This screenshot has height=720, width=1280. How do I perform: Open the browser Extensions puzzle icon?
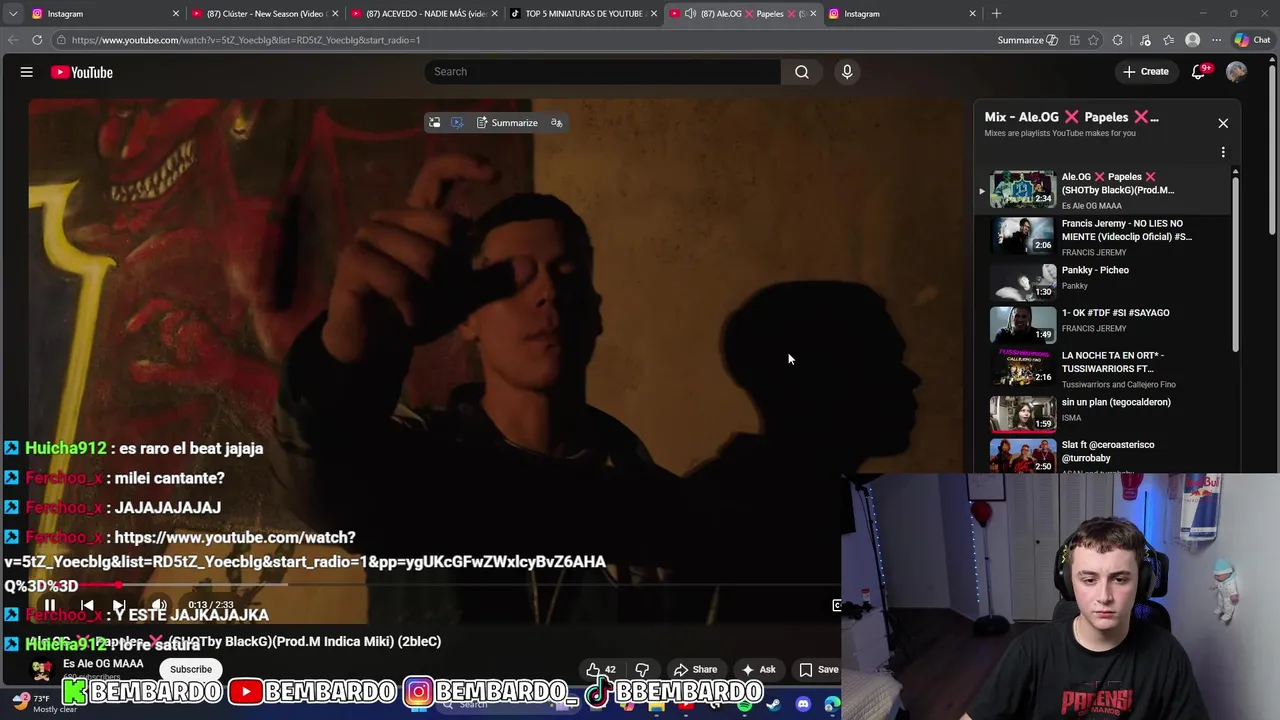1117,40
